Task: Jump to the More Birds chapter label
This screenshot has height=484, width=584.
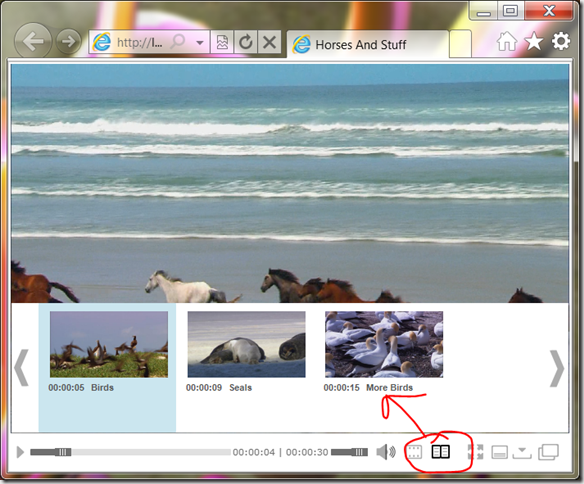Action: click(389, 388)
